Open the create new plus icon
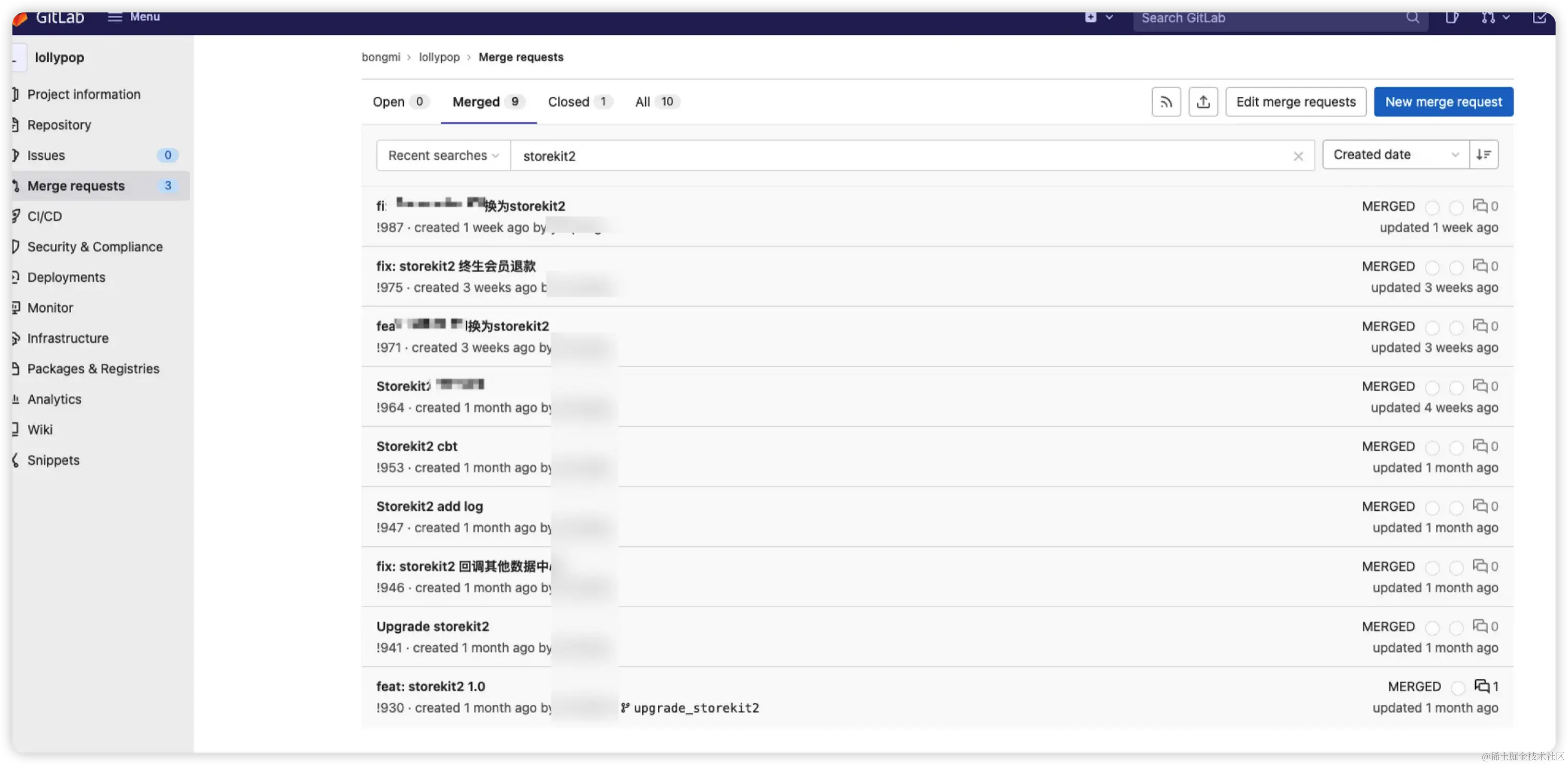 coord(1091,17)
